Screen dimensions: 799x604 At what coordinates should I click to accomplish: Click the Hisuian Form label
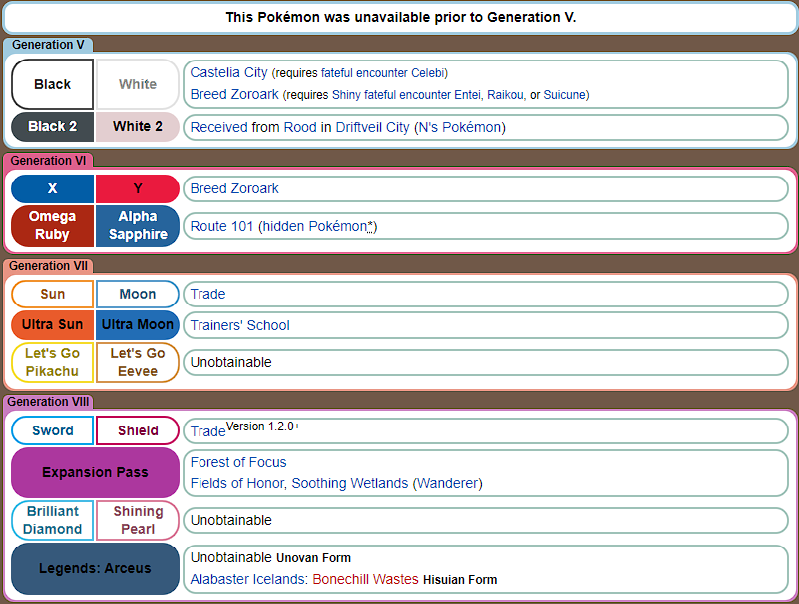tap(460, 580)
